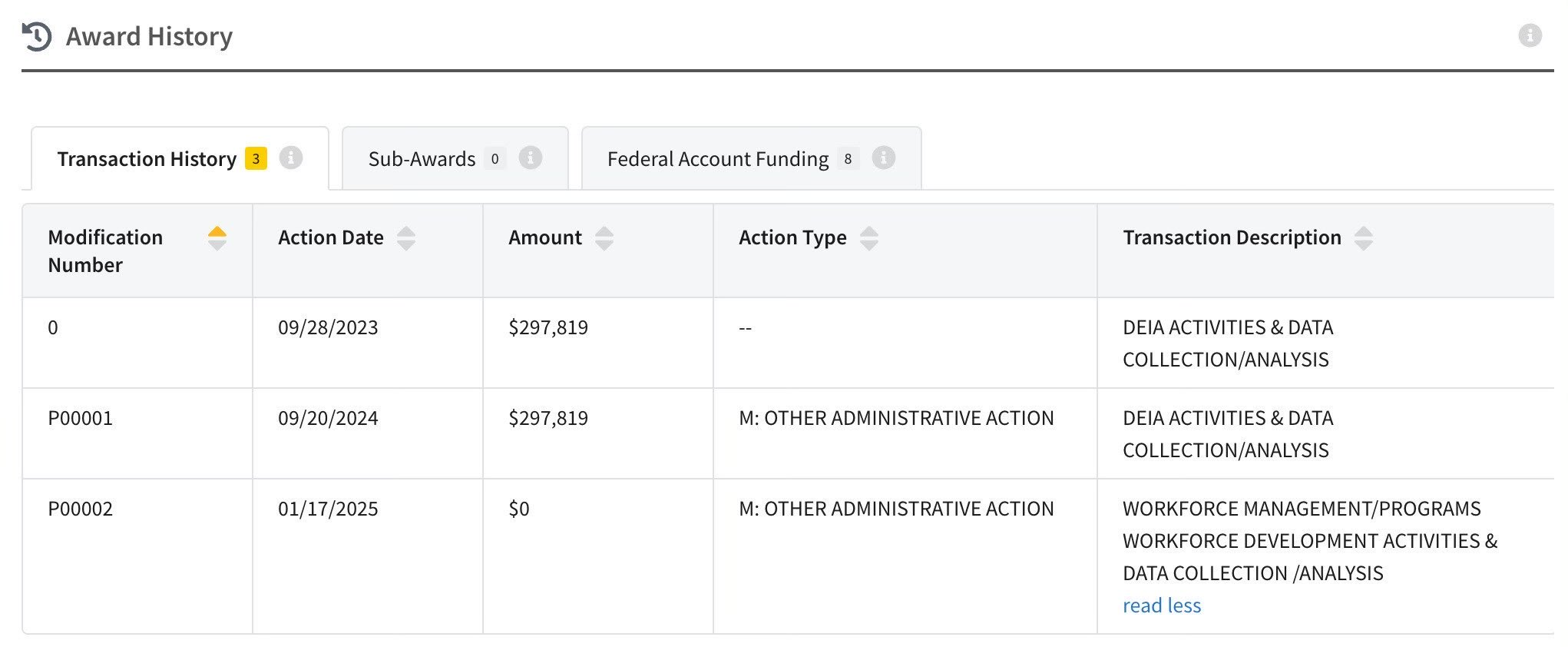
Task: Click Transaction Description header text
Action: tap(1232, 238)
